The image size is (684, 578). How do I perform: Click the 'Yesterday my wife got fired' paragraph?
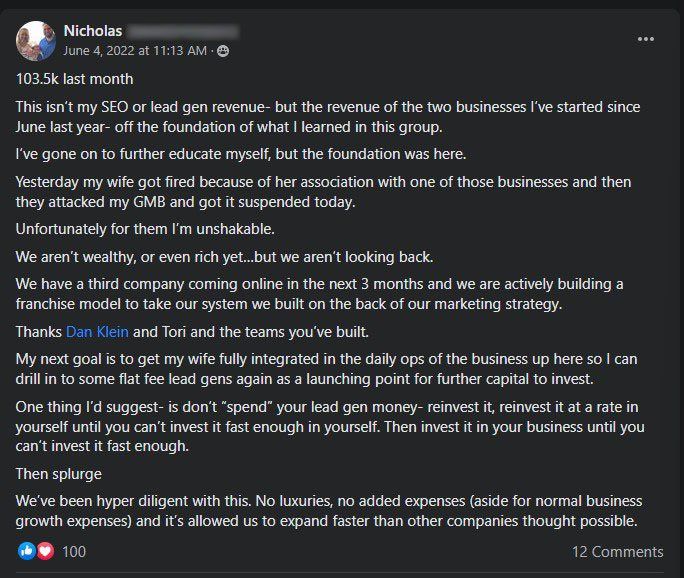[323, 192]
